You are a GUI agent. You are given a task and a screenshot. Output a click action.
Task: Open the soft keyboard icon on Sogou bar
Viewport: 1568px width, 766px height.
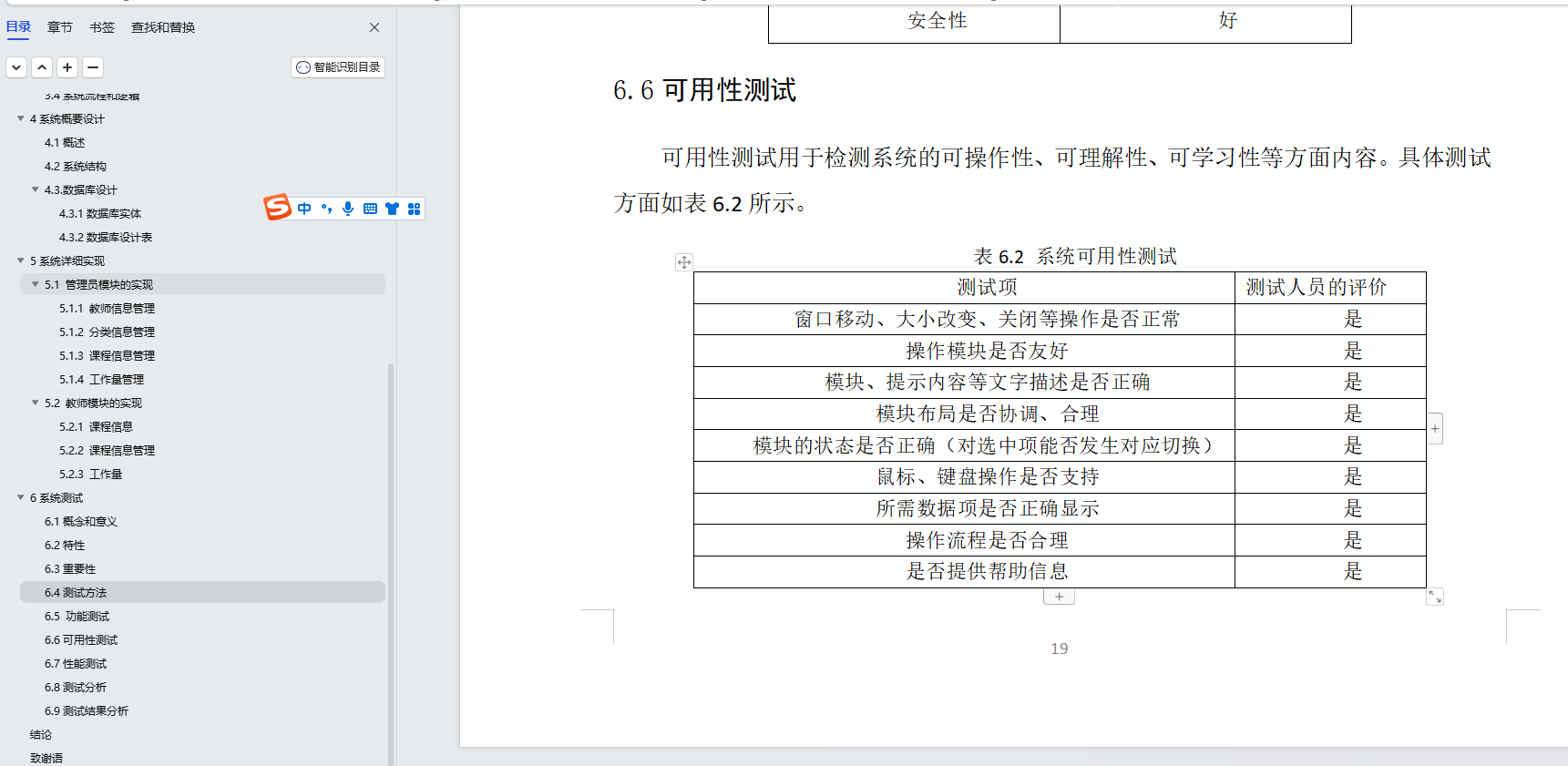pos(370,209)
